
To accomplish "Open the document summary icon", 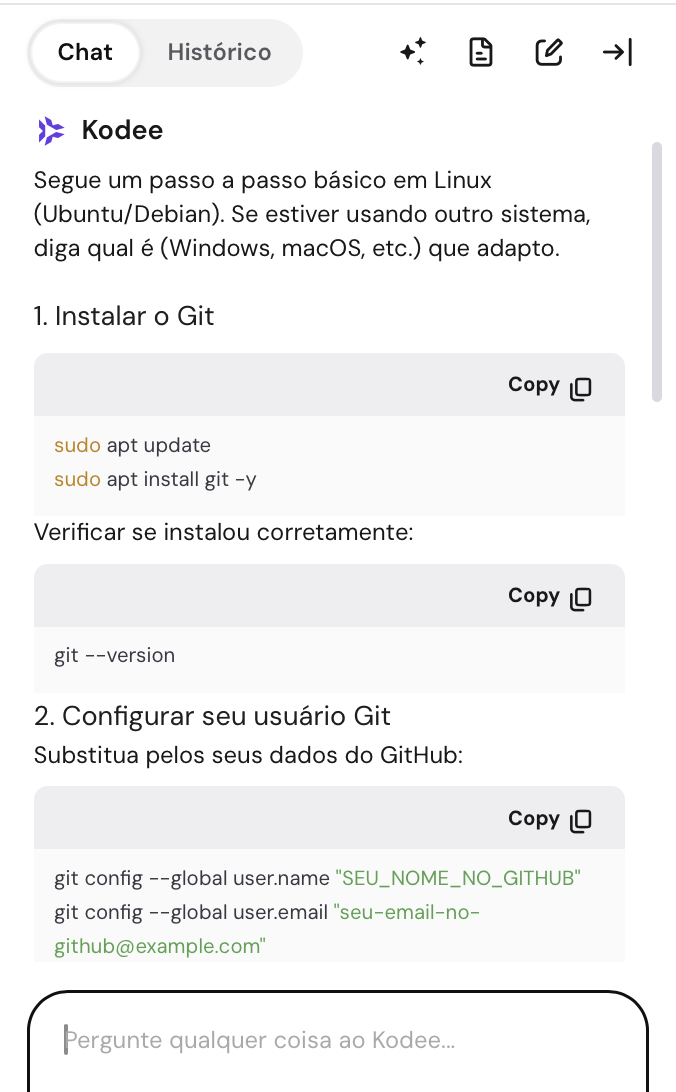I will point(480,52).
